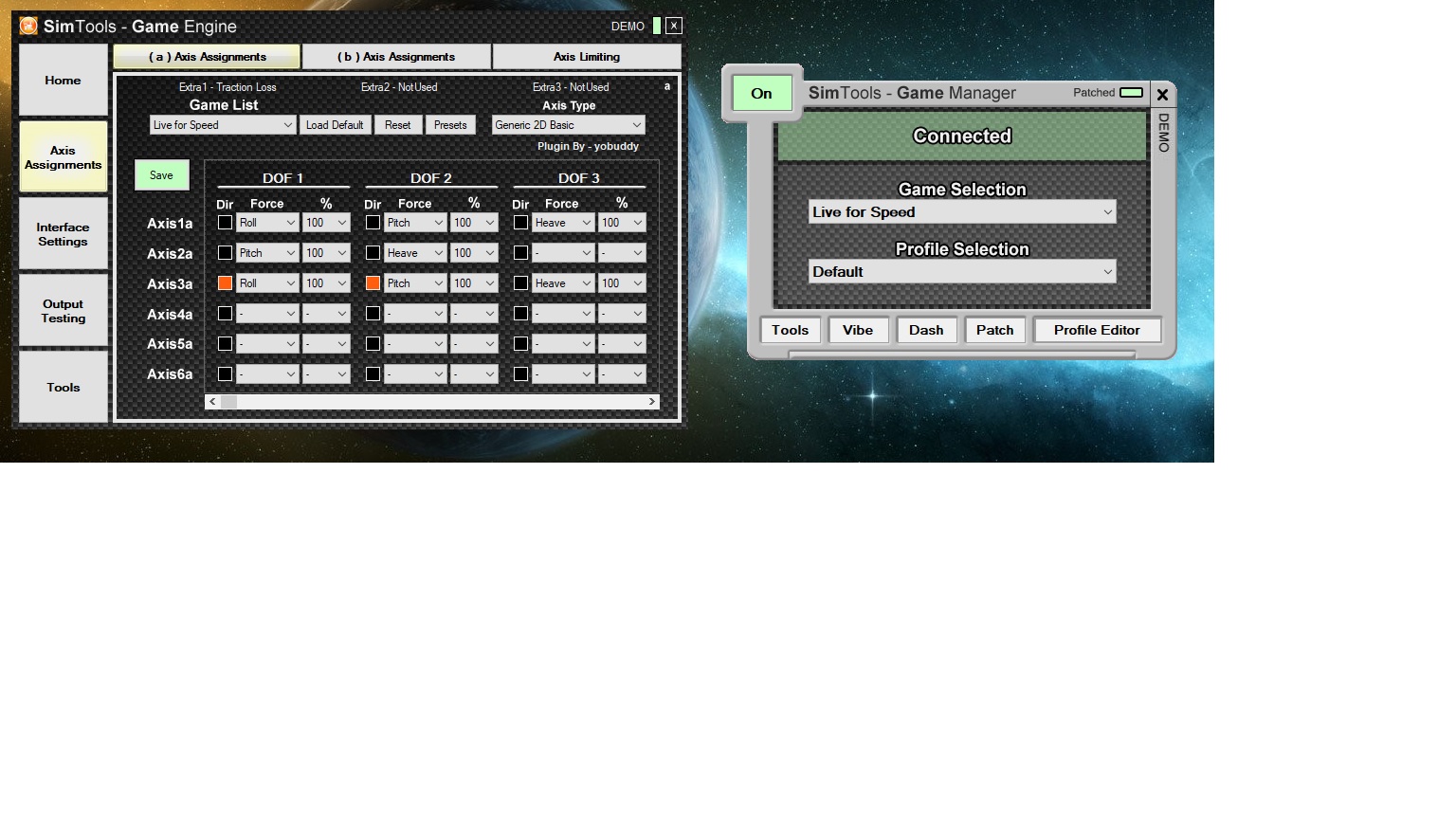
Task: Open Axis1a DOF 1 Force dropdown
Action: pos(267,223)
